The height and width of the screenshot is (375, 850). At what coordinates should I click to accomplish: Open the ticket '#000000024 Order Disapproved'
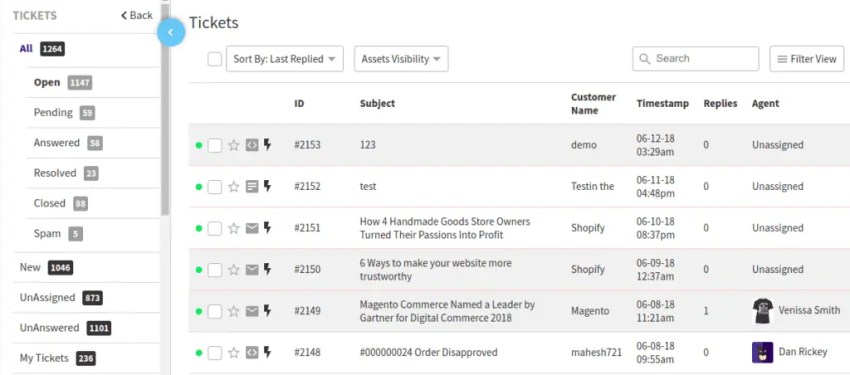coord(428,353)
